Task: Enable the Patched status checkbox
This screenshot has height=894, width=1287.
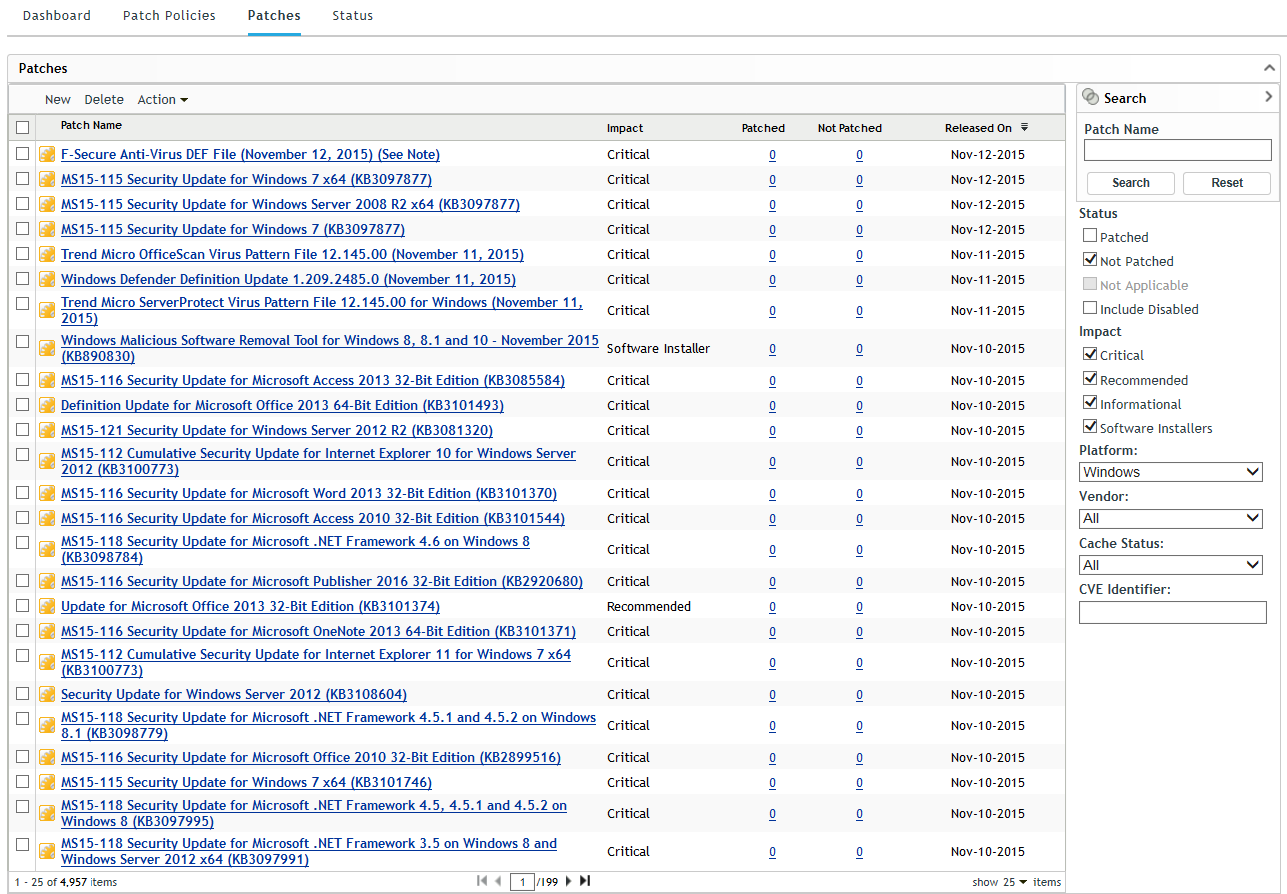Action: [1090, 237]
